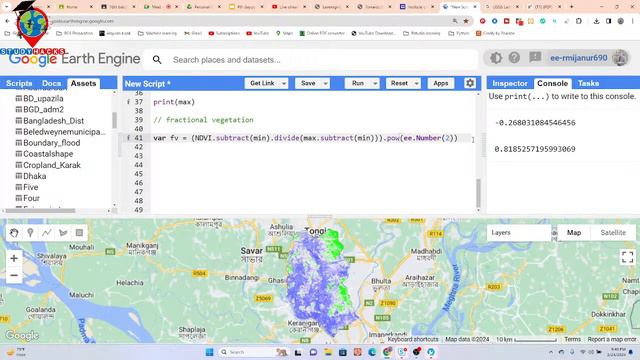The height and width of the screenshot is (360, 640).
Task: Click the Reset button
Action: pyautogui.click(x=399, y=83)
